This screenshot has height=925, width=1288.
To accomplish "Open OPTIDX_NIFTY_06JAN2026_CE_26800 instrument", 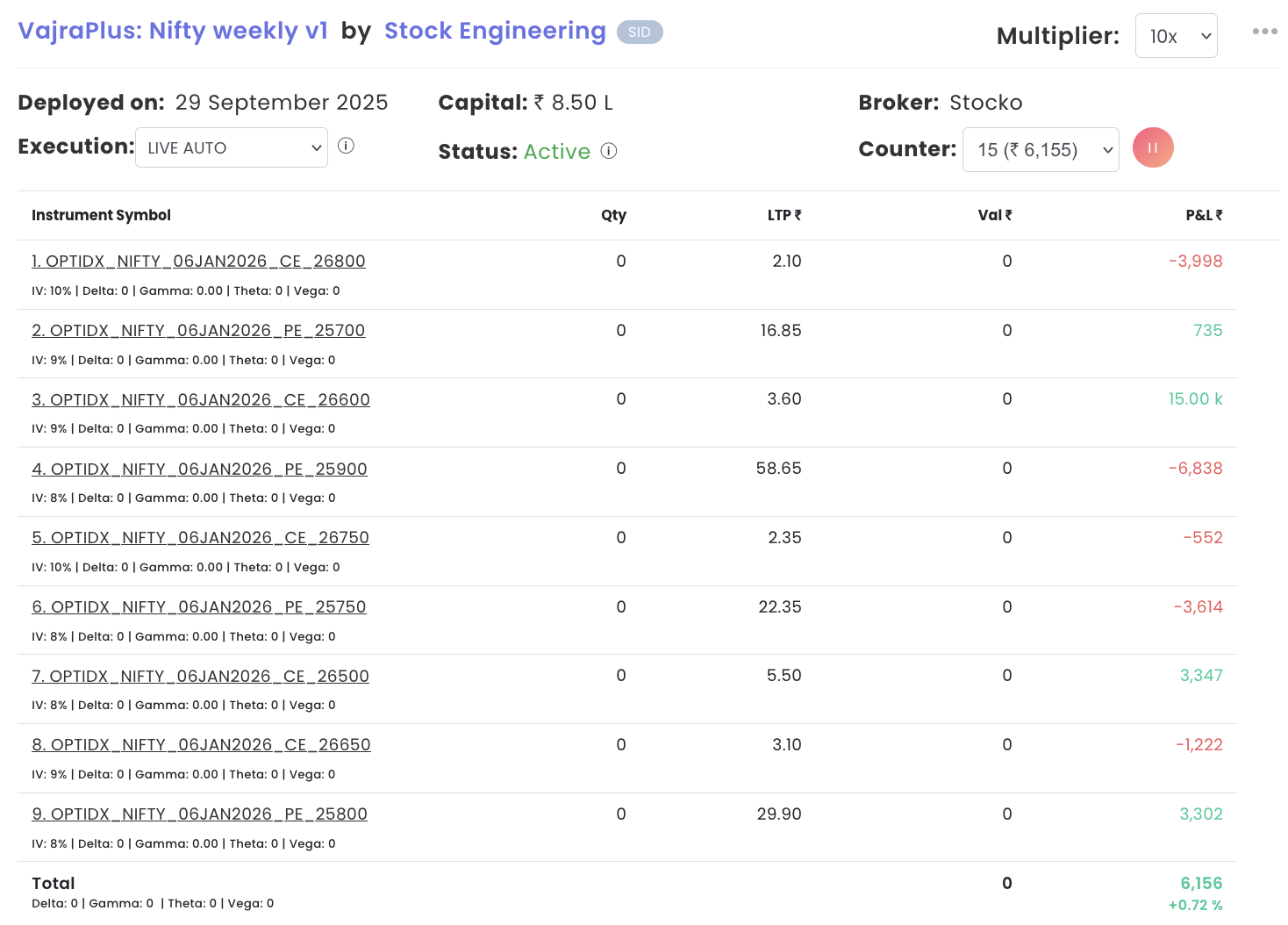I will pyautogui.click(x=198, y=262).
